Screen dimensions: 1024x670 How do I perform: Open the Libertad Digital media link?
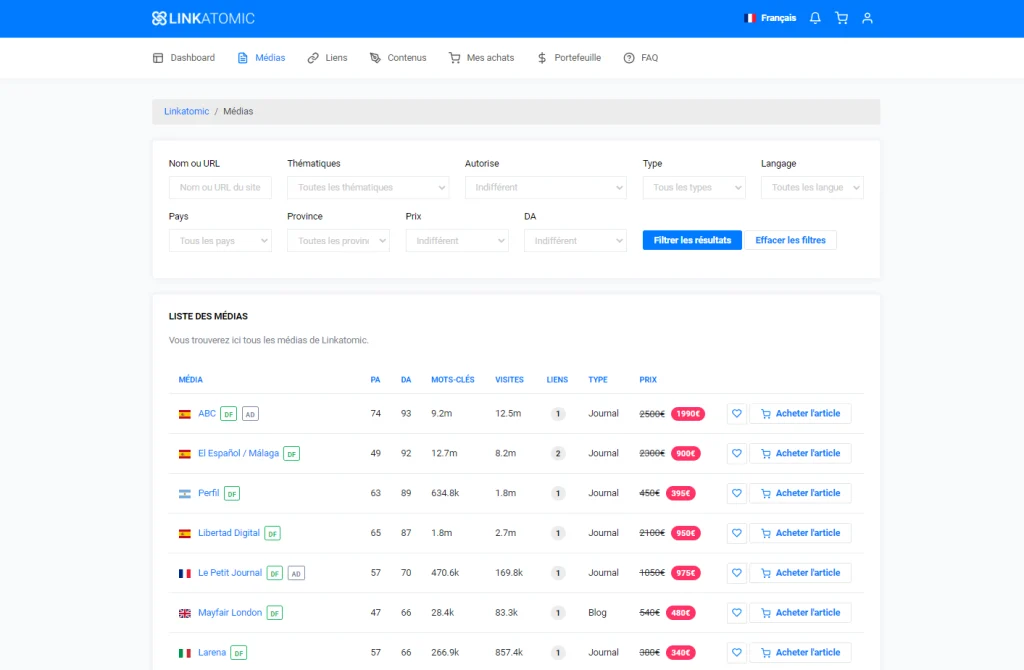[229, 533]
